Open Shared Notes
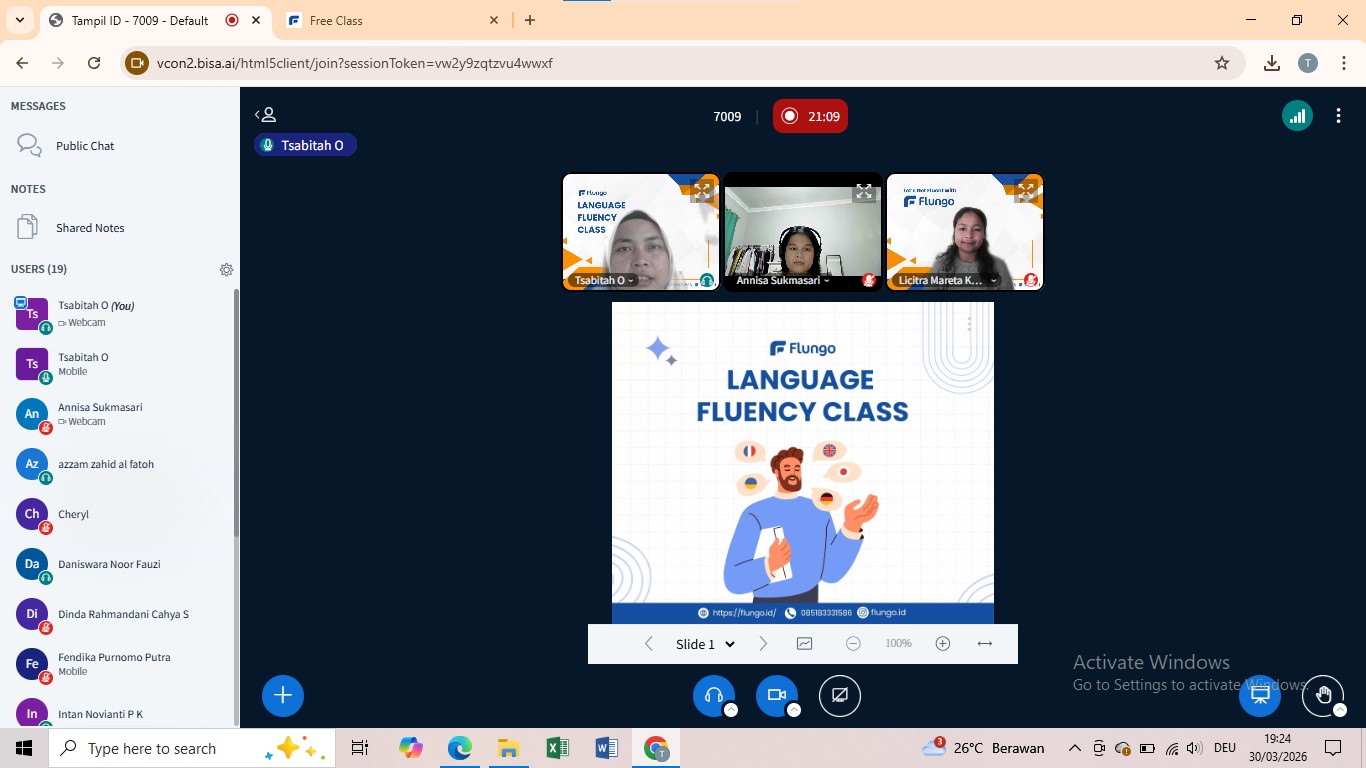Screen dimensions: 1366x768 118,228
